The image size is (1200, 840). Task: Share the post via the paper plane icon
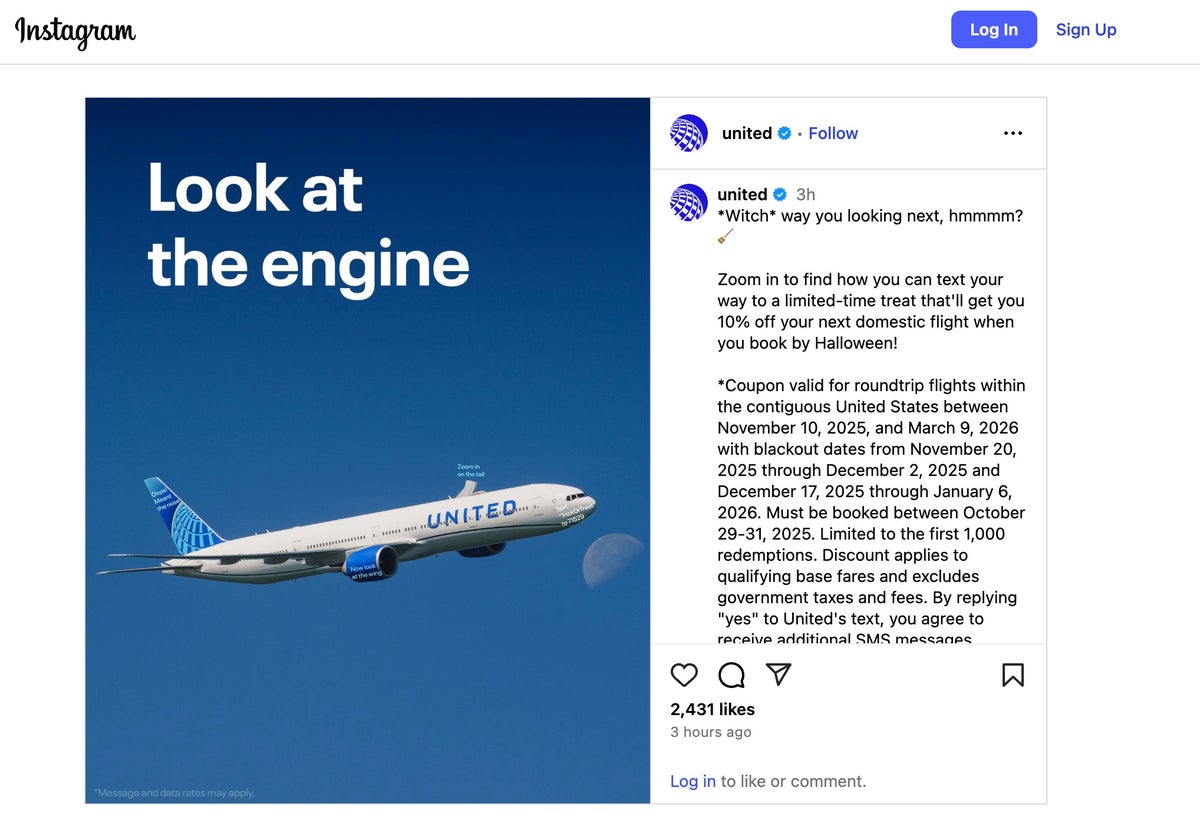coord(779,676)
